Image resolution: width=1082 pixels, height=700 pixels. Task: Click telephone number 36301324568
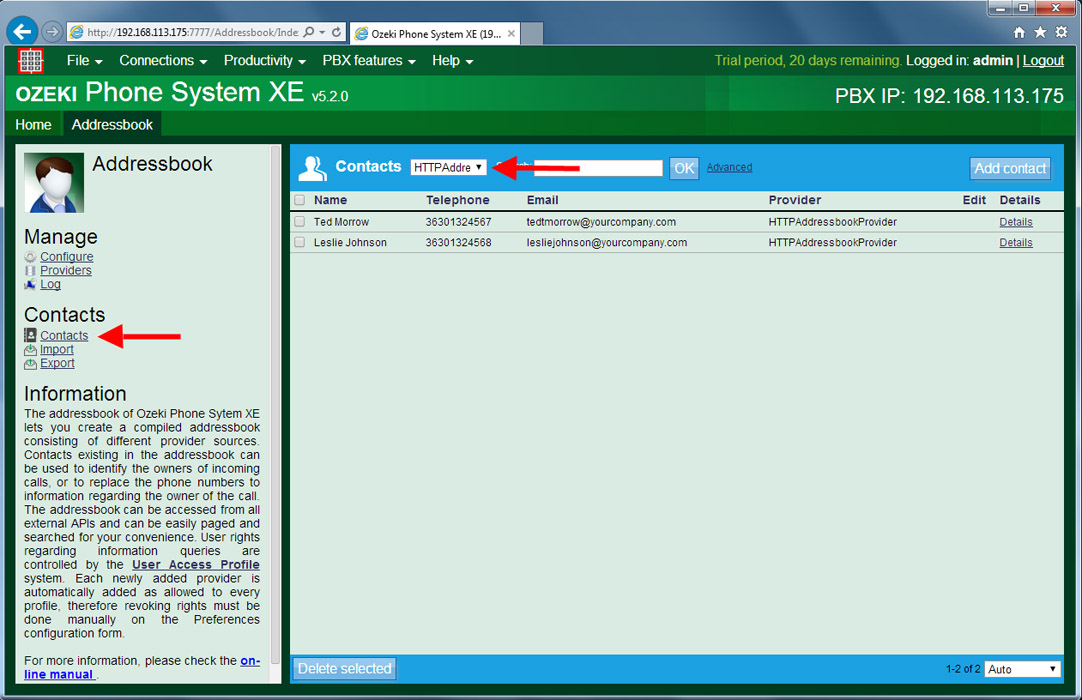pyautogui.click(x=458, y=243)
